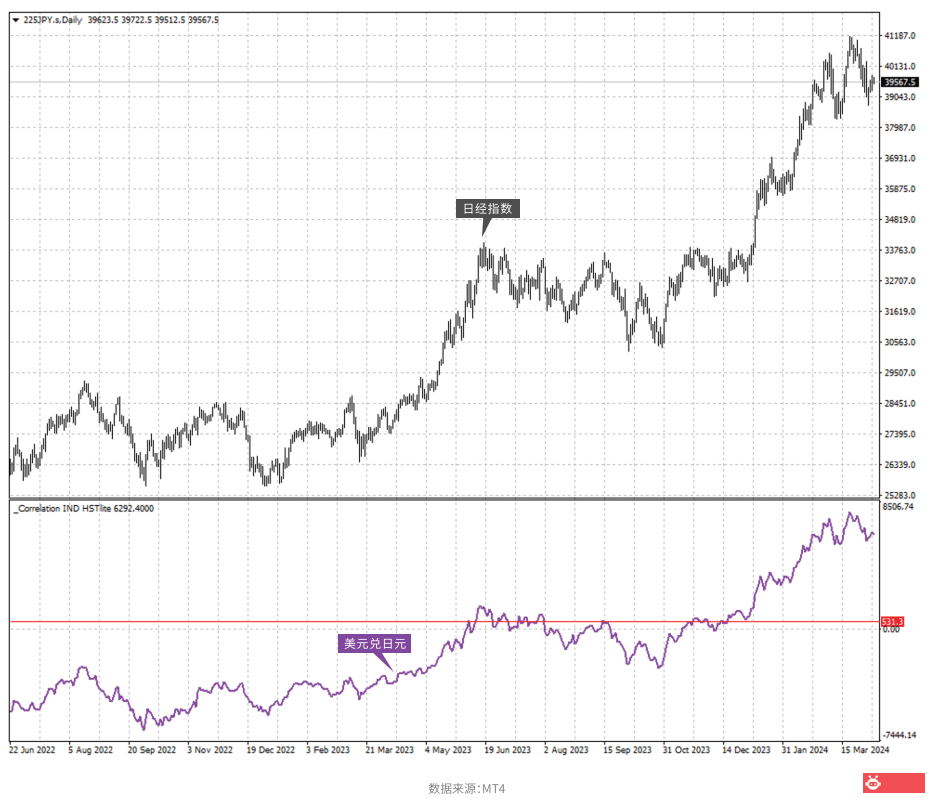Click the 美元兑日元 purple label callout
This screenshot has width=934, height=798.
coord(375,644)
